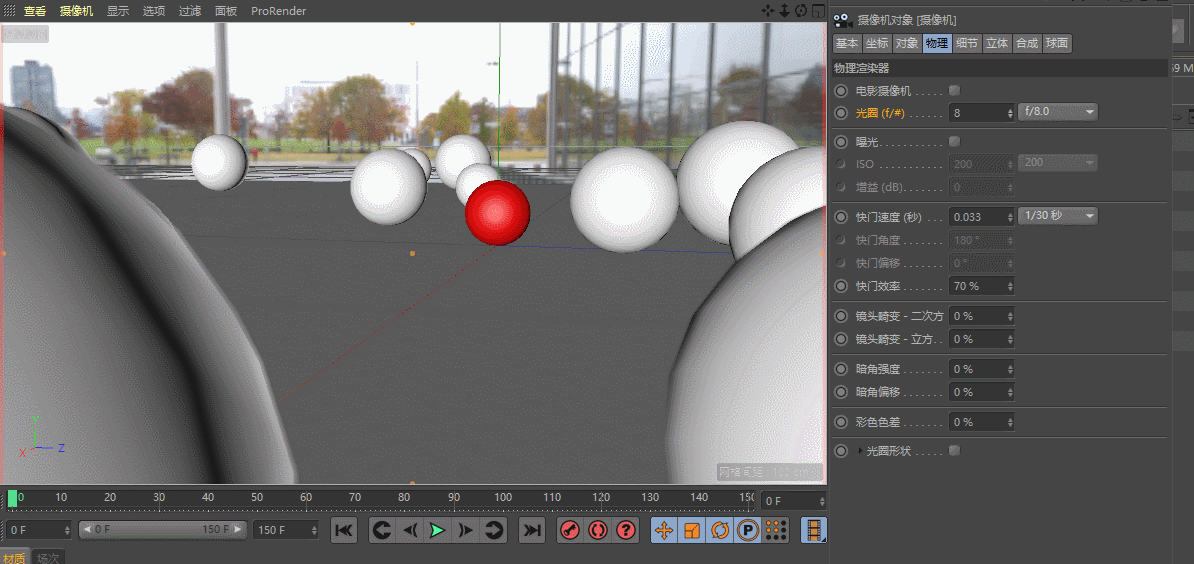Switch to the 立体 attribute tab

[x=997, y=43]
